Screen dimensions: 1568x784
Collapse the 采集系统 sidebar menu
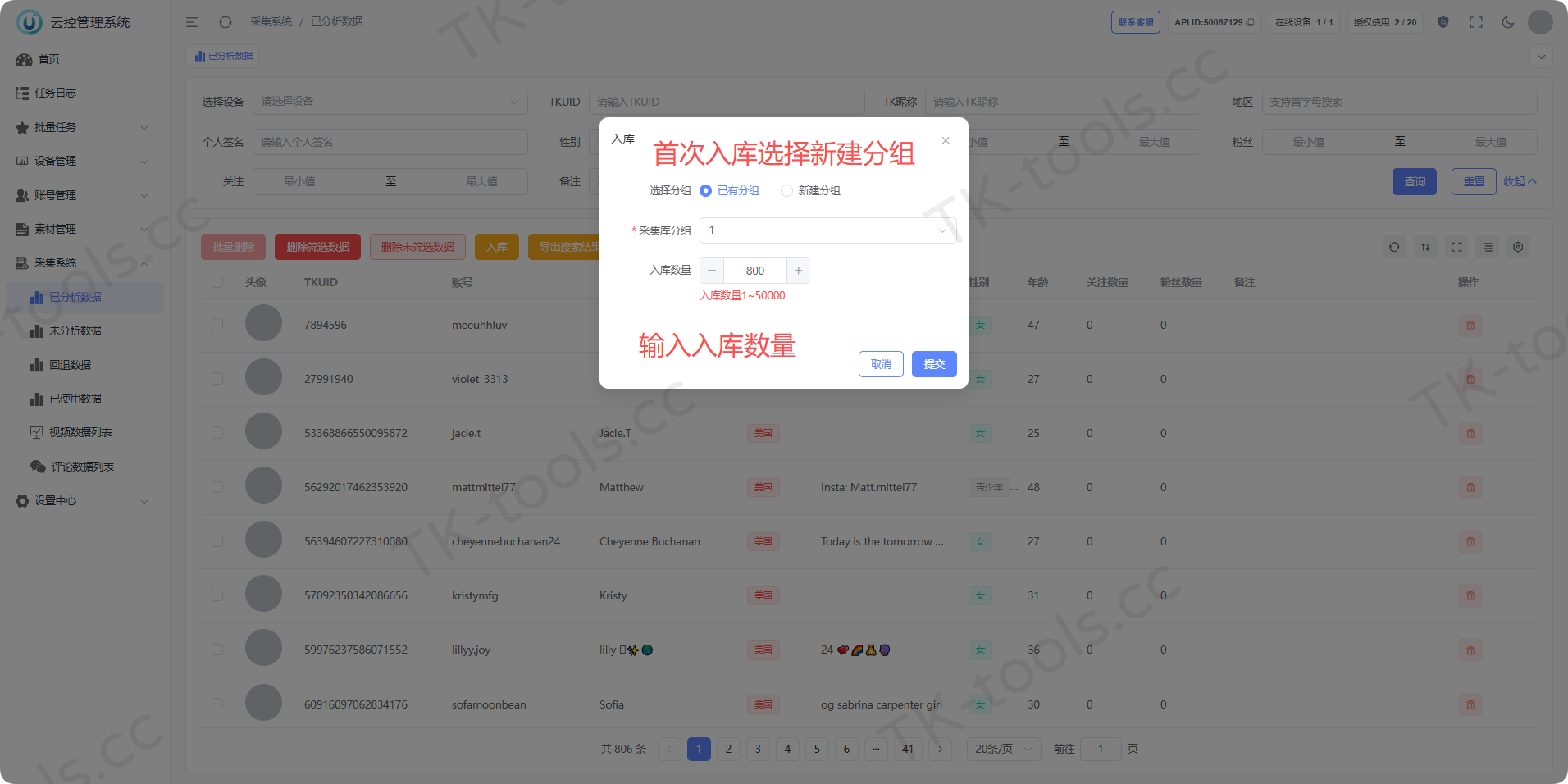click(x=83, y=262)
